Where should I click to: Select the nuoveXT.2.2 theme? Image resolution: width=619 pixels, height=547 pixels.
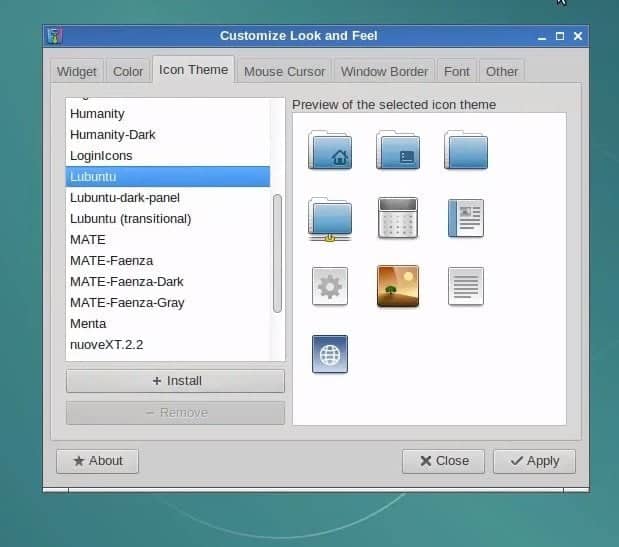click(x=168, y=345)
